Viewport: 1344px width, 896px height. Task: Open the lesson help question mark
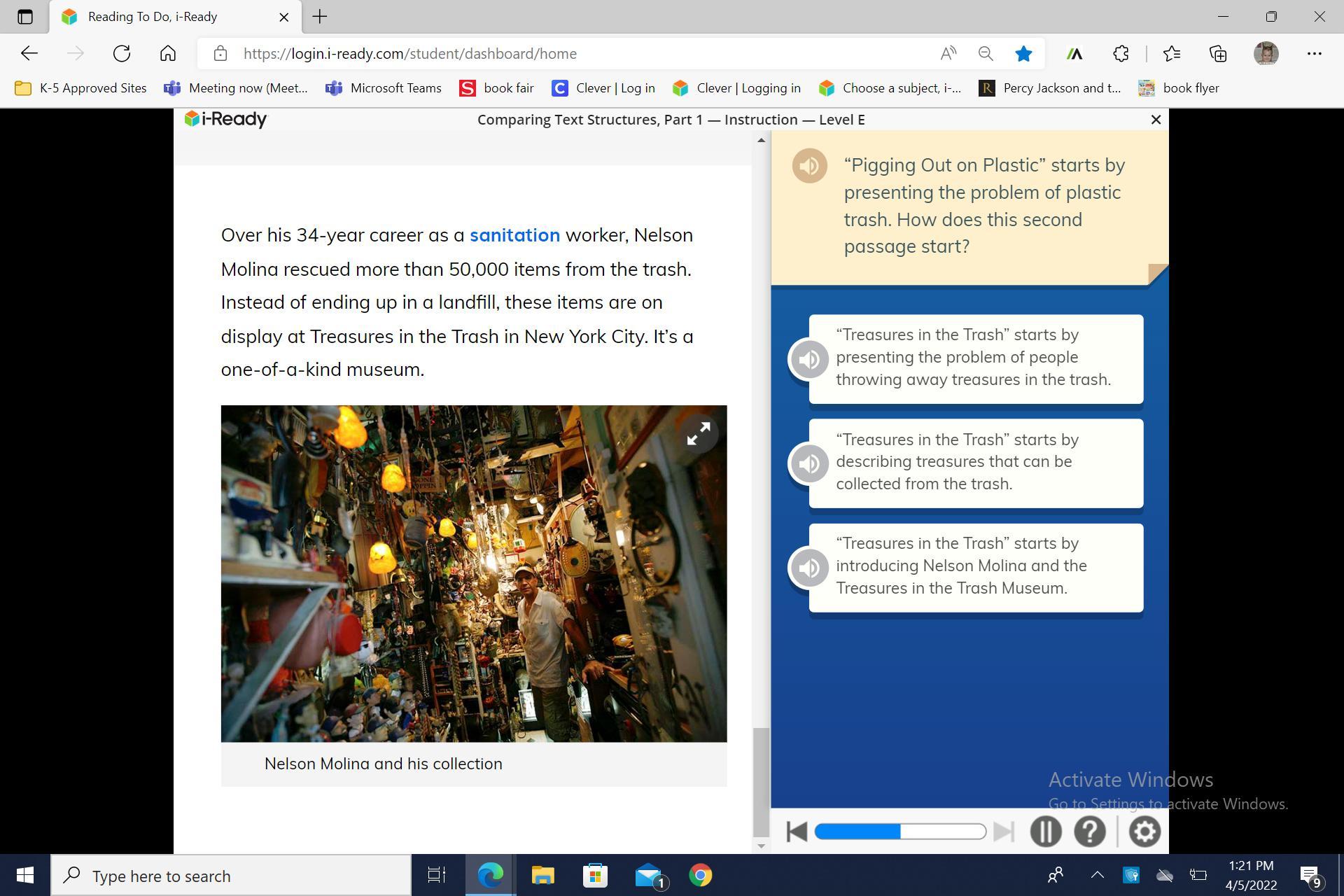click(1089, 832)
